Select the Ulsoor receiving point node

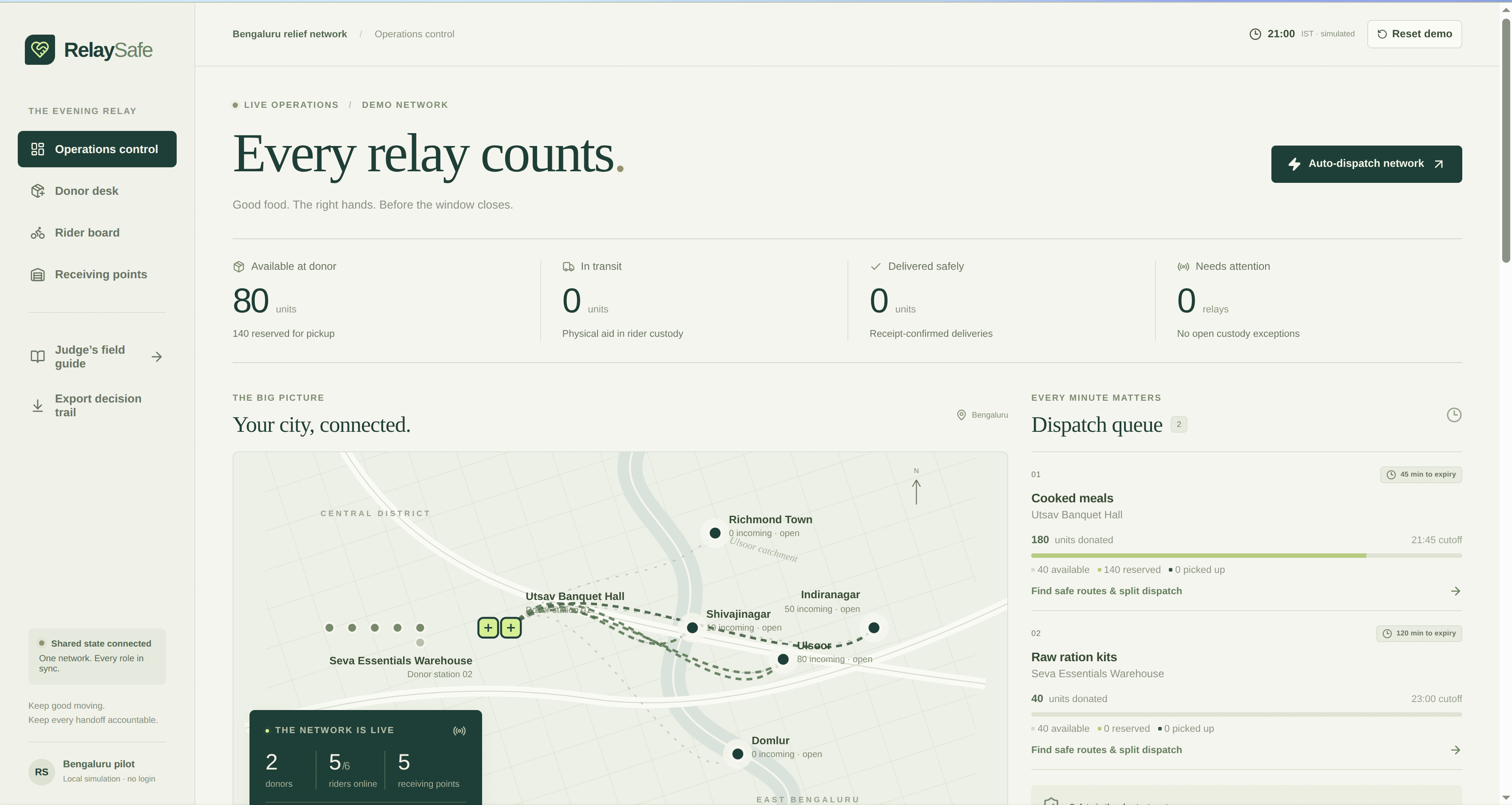pos(783,659)
